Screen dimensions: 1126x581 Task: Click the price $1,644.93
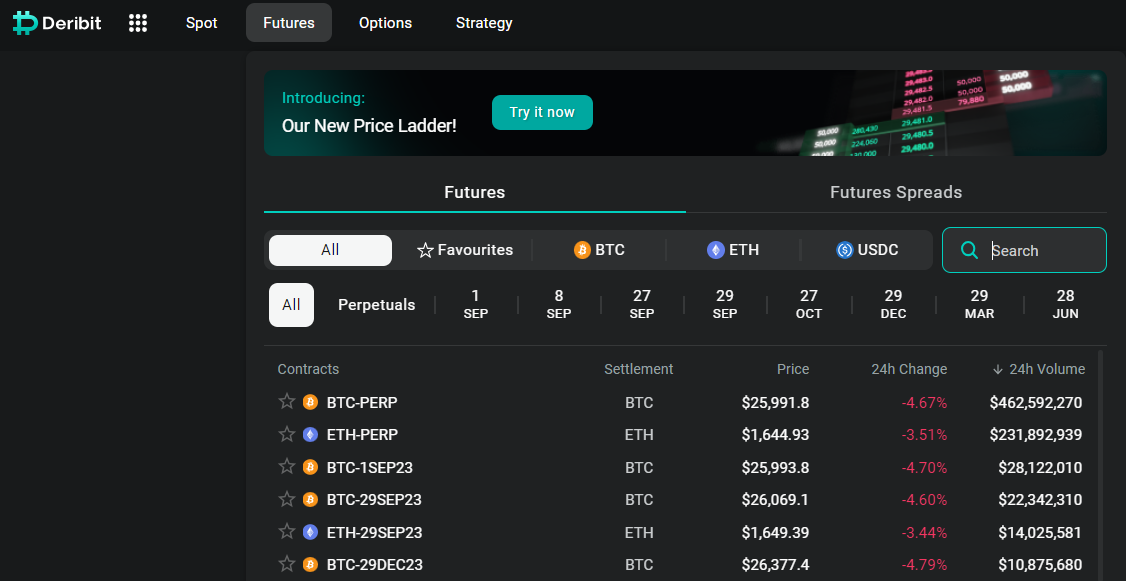coord(776,434)
